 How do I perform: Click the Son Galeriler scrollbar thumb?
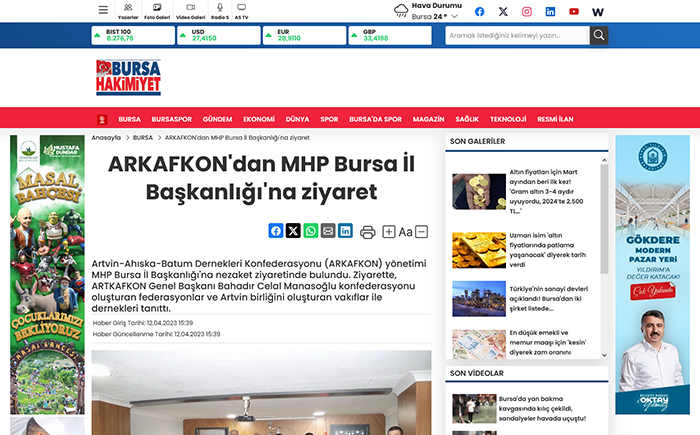point(604,219)
